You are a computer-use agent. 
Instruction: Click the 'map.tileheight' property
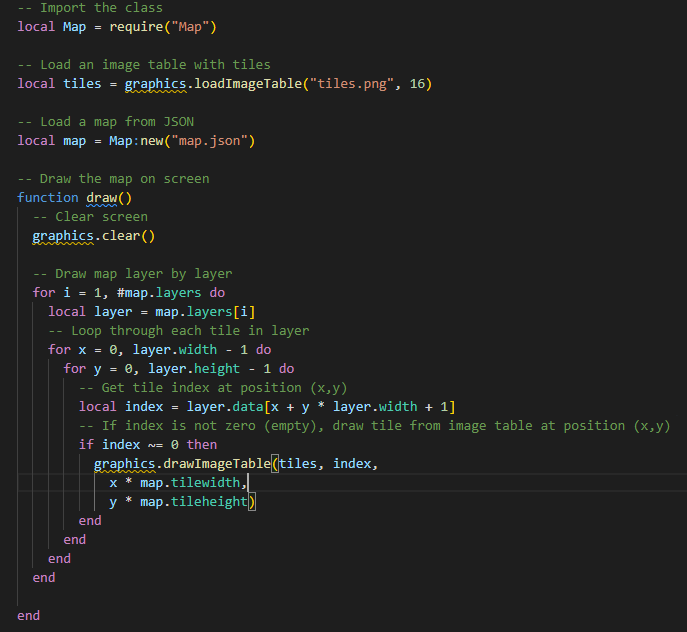[x=194, y=502]
